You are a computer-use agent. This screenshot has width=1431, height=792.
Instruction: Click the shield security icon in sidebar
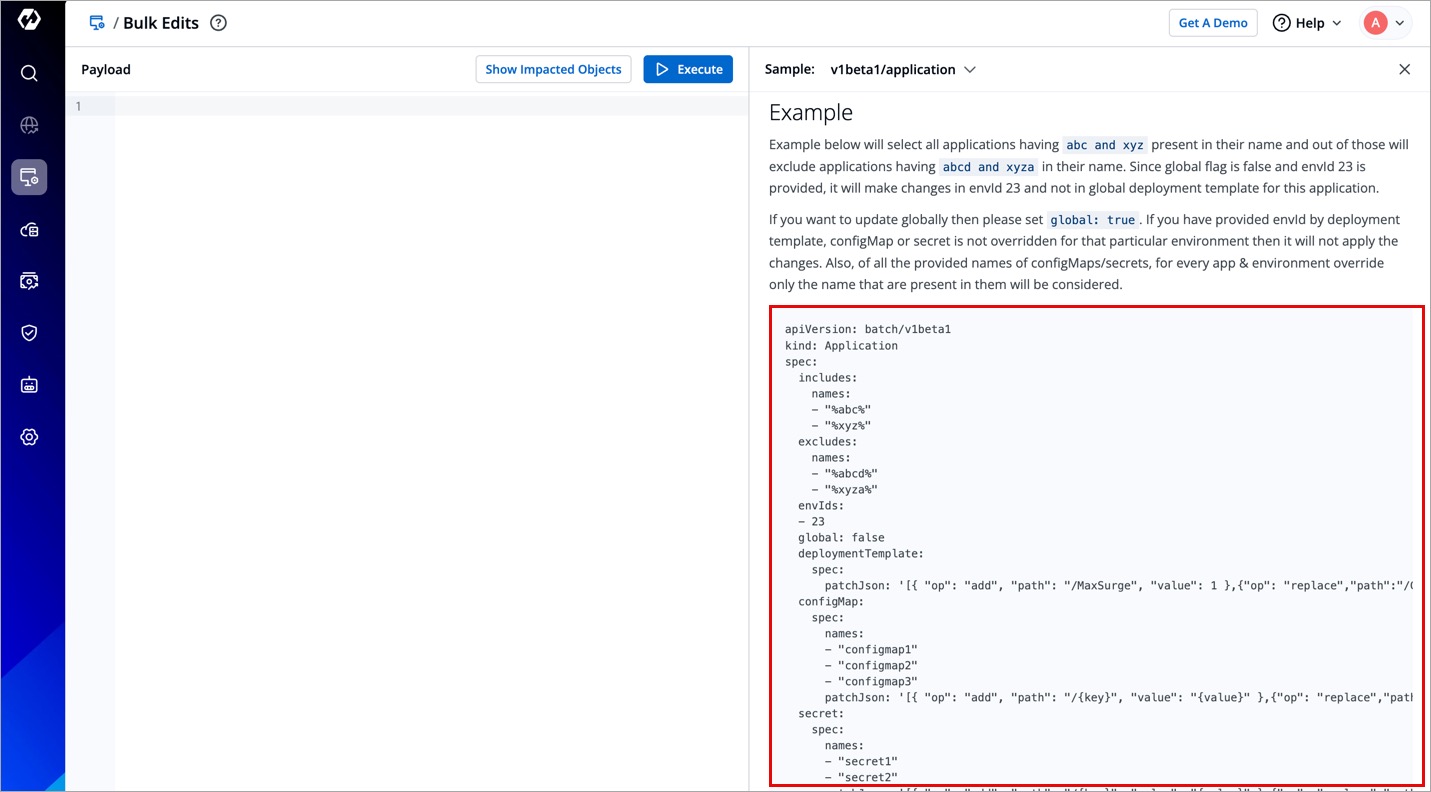click(x=29, y=333)
